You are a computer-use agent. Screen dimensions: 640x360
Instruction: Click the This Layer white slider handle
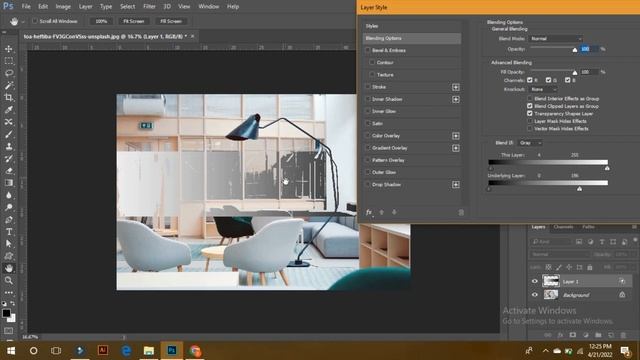point(607,168)
